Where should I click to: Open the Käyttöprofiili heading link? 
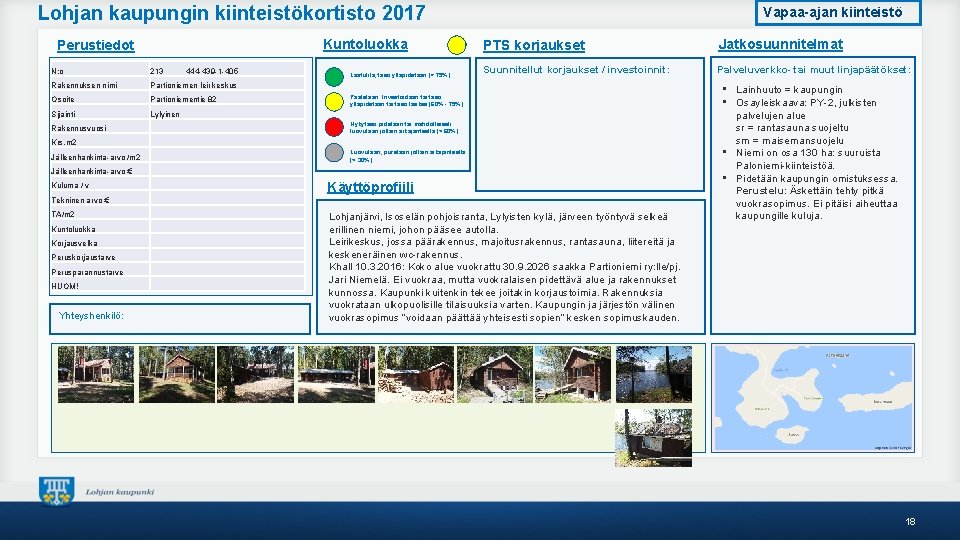[370, 187]
